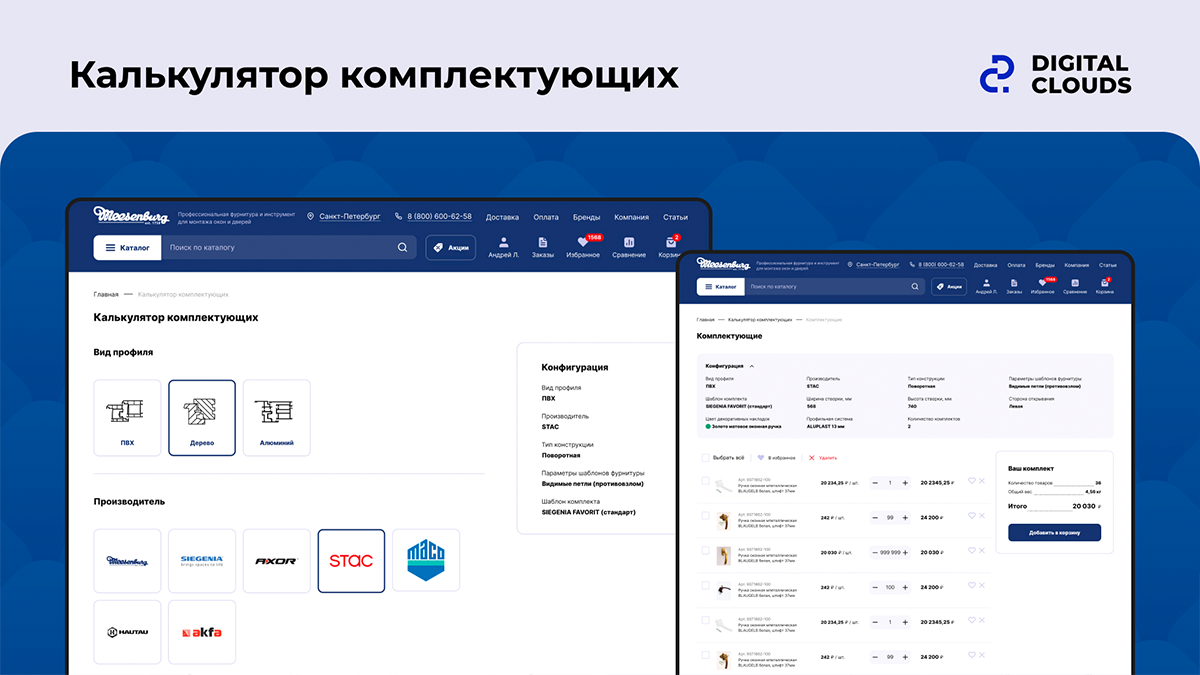The image size is (1200, 675).
Task: Open Оплата in the left window menu
Action: (x=546, y=217)
